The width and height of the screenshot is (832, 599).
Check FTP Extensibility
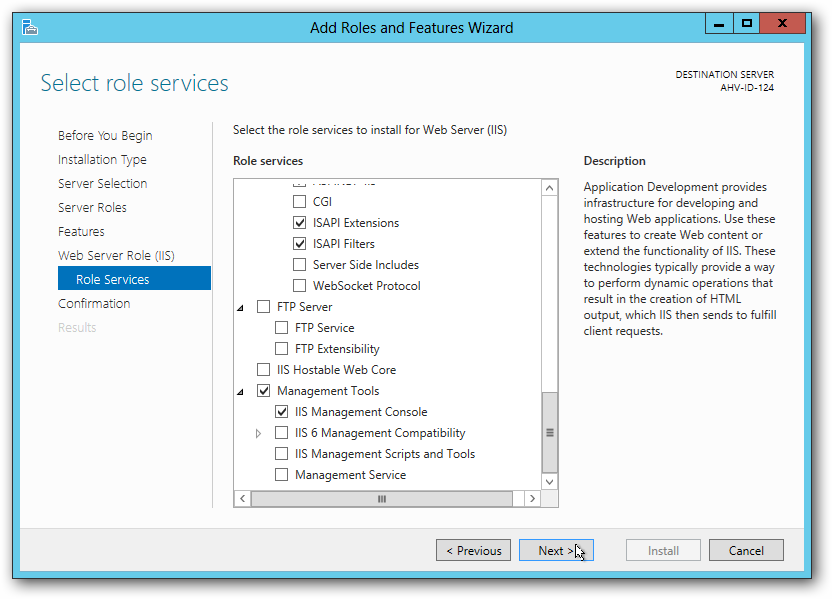[x=281, y=349]
